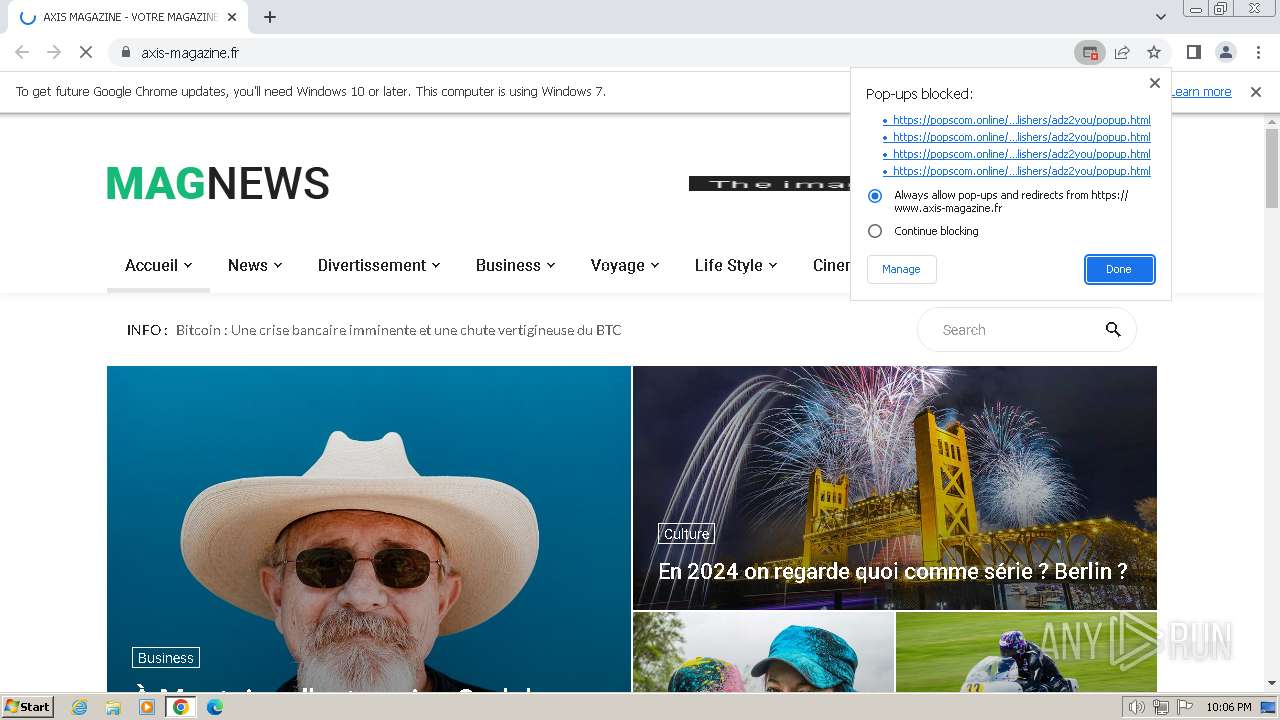This screenshot has width=1280, height=720.
Task: Click the volume icon in system tray
Action: coord(1136,707)
